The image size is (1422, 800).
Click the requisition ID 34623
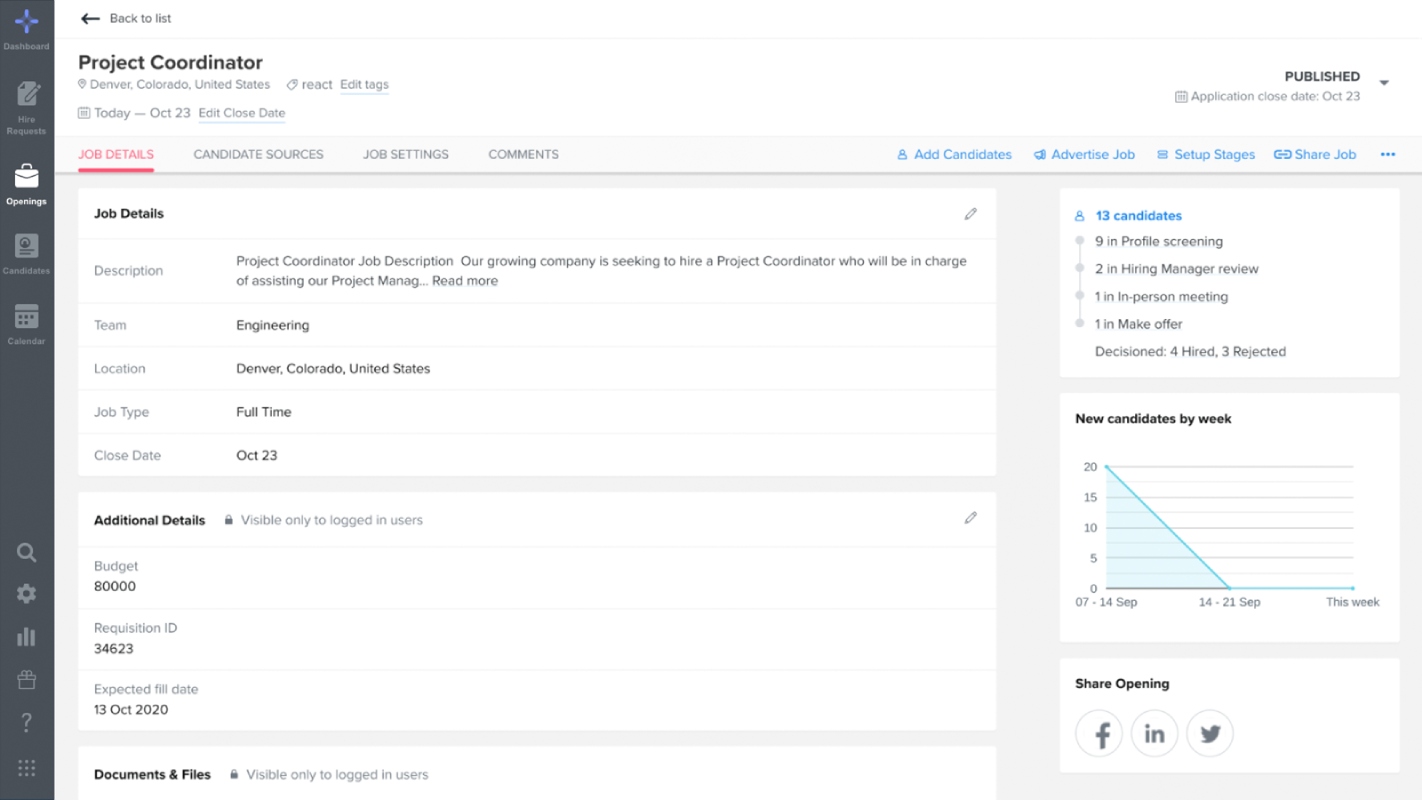[x=114, y=649]
